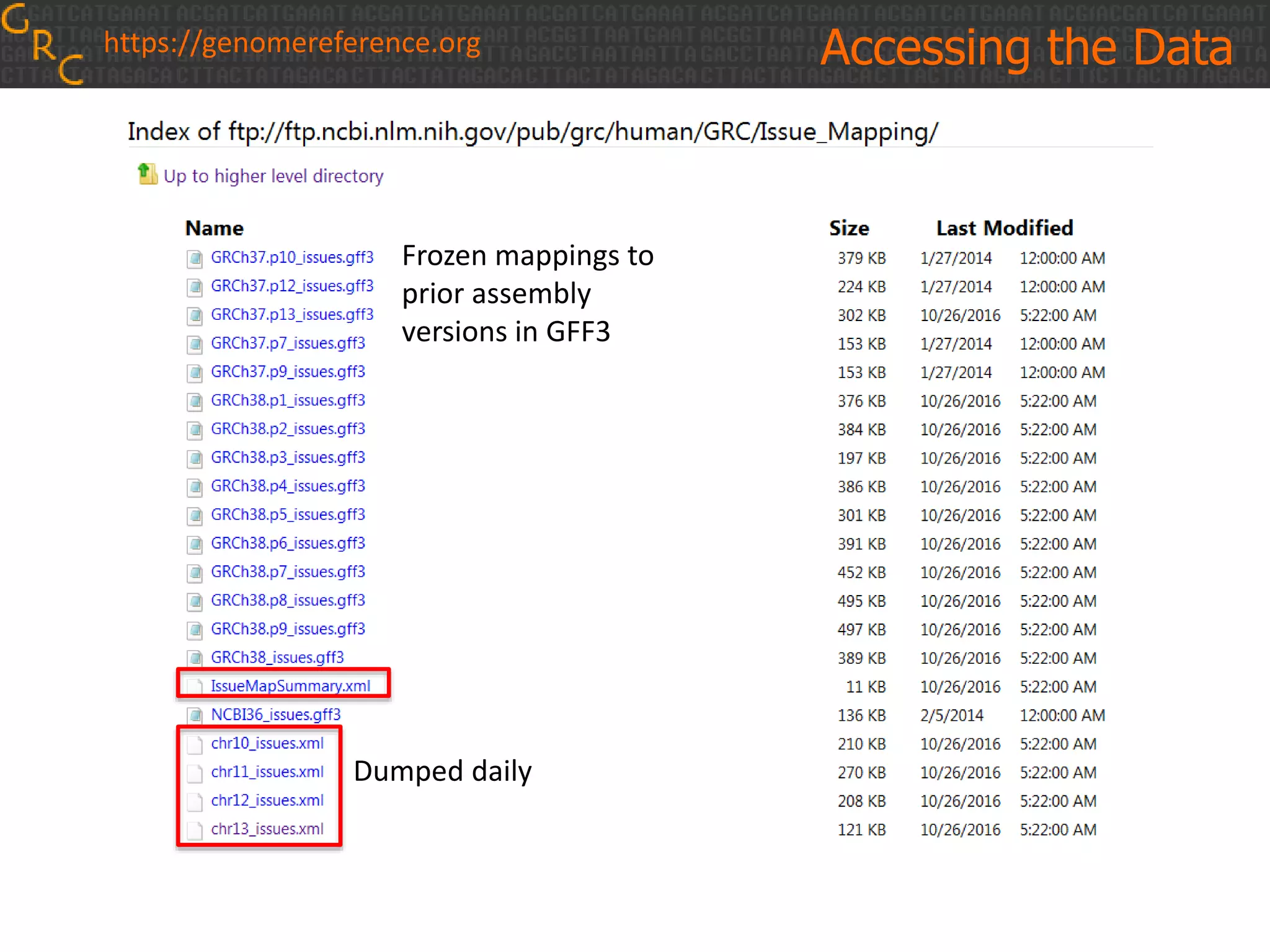The image size is (1270, 952).
Task: Click the Name column header
Action: 215,228
